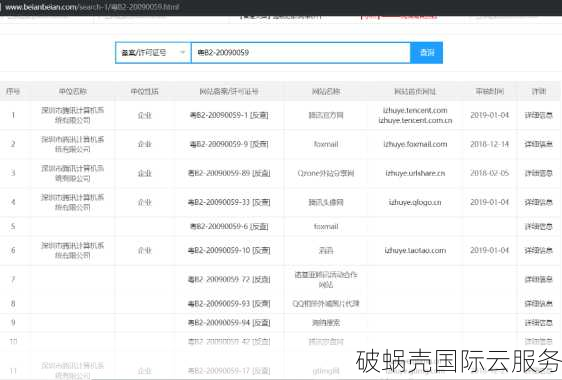
Task: Select license number 粤B2-20090059-10 [反查]
Action: 229,250
